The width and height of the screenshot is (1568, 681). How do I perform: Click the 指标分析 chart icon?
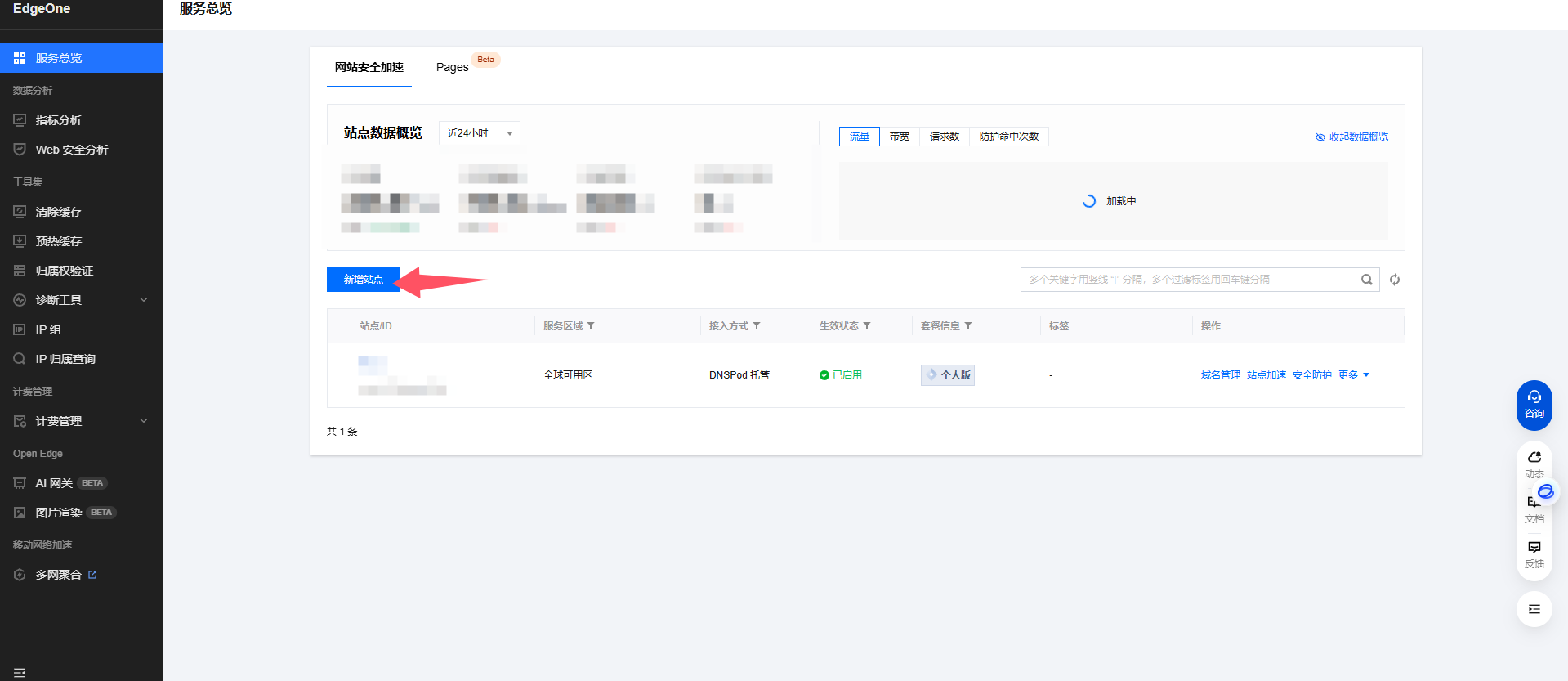point(20,120)
